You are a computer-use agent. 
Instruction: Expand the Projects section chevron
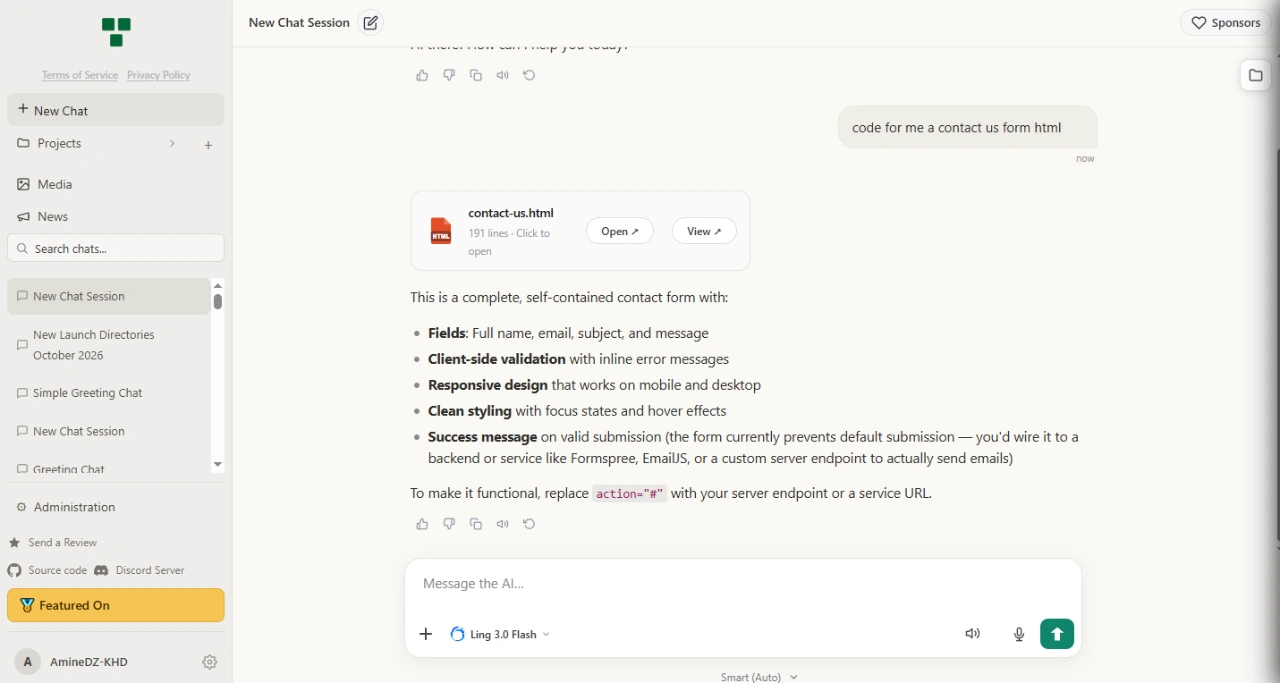click(x=172, y=144)
